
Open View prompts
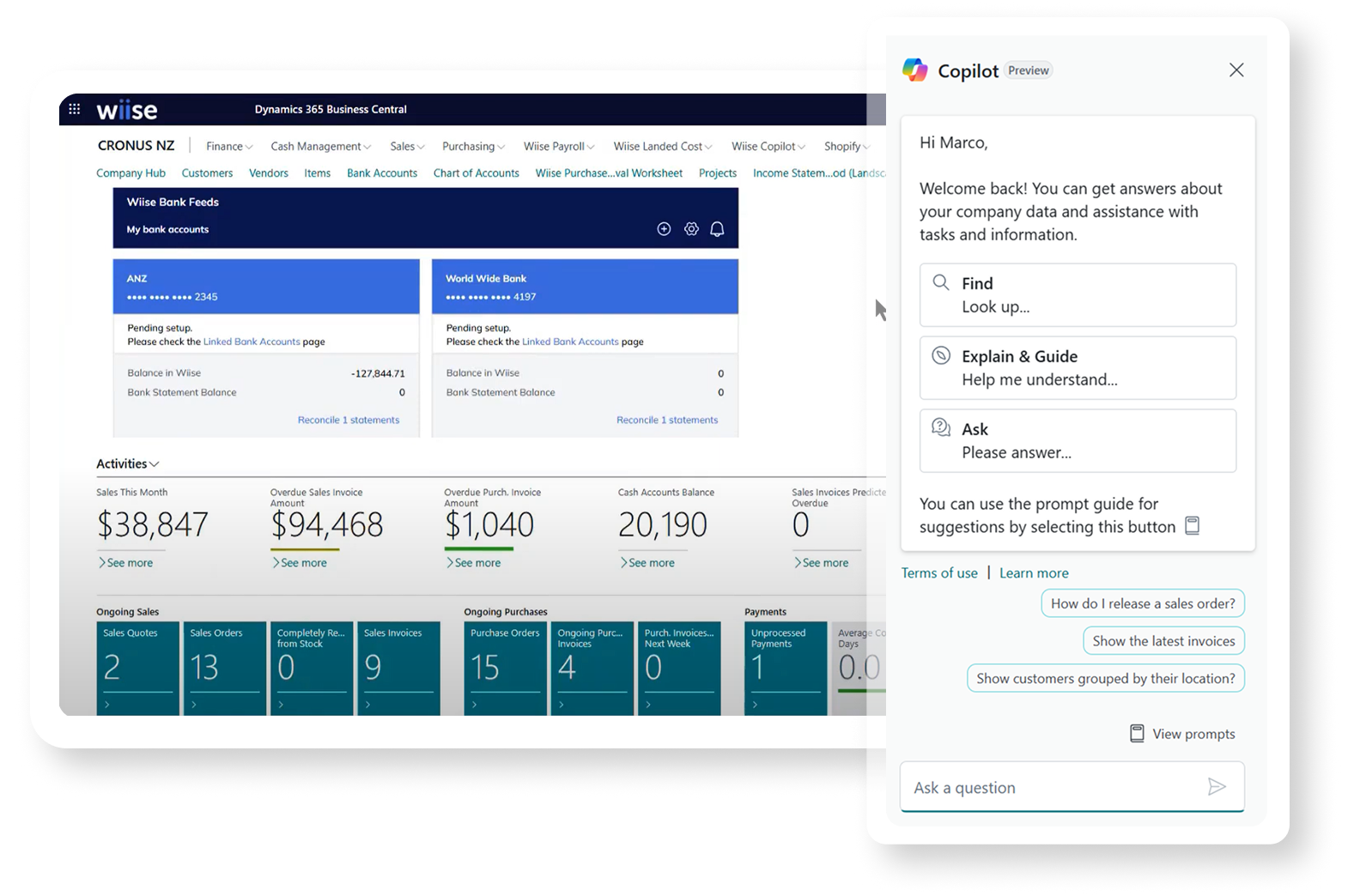pyautogui.click(x=1183, y=734)
